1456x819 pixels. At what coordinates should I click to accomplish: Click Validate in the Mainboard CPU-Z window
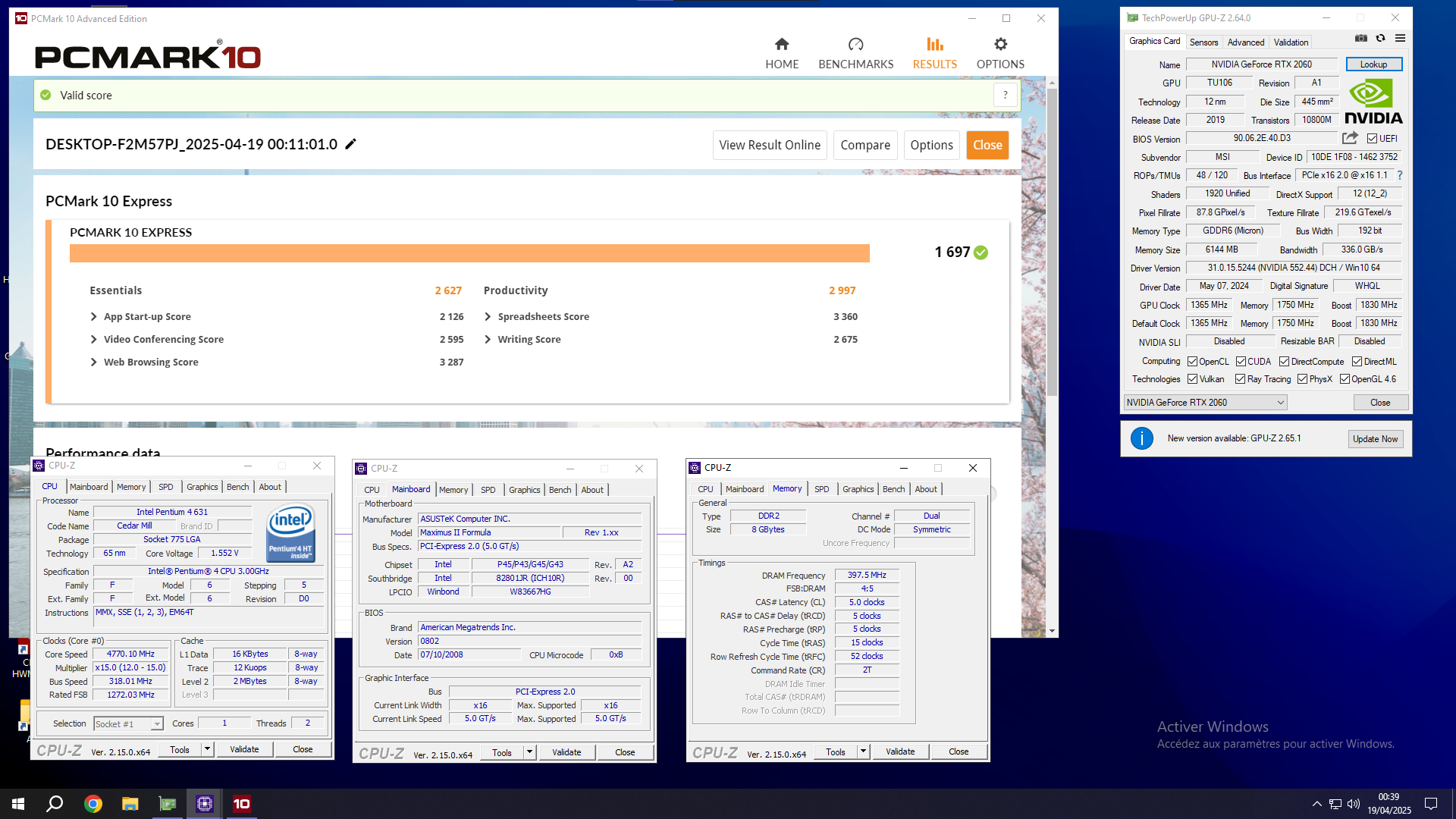point(566,752)
